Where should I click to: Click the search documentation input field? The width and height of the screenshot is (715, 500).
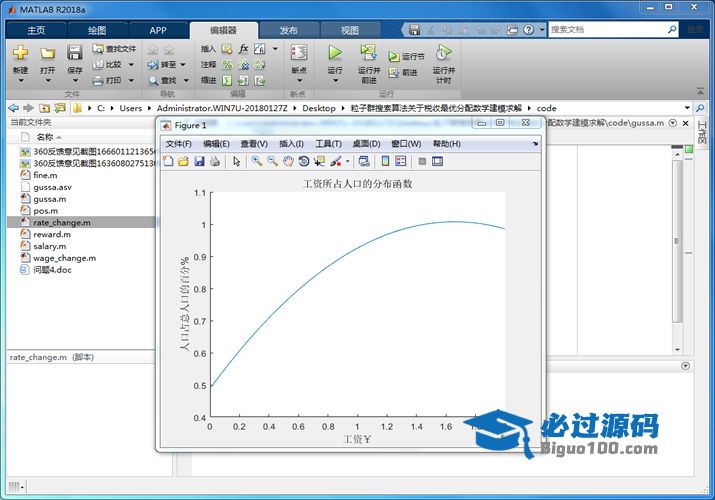coord(607,30)
